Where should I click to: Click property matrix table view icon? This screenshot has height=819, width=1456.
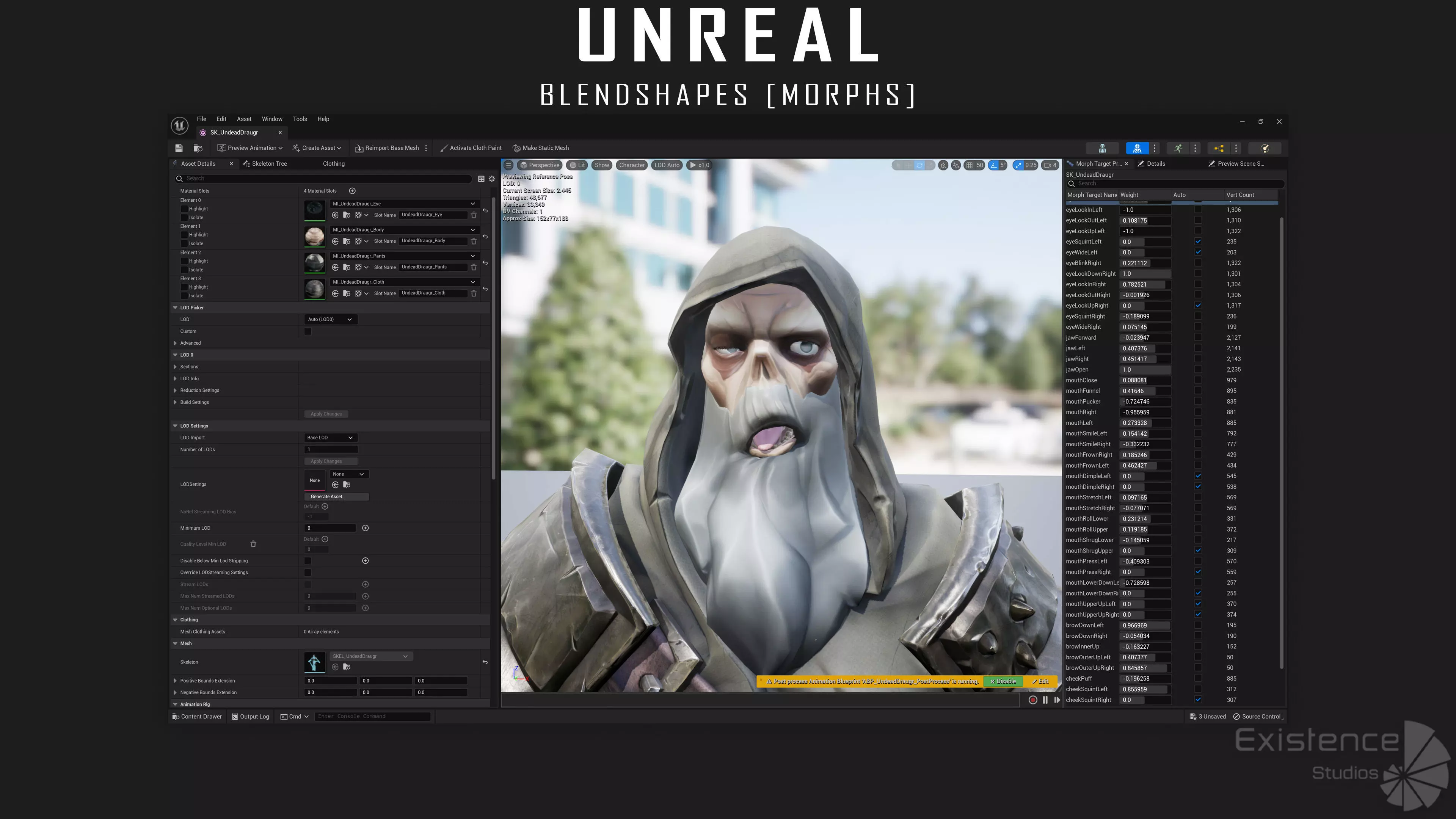[x=481, y=179]
